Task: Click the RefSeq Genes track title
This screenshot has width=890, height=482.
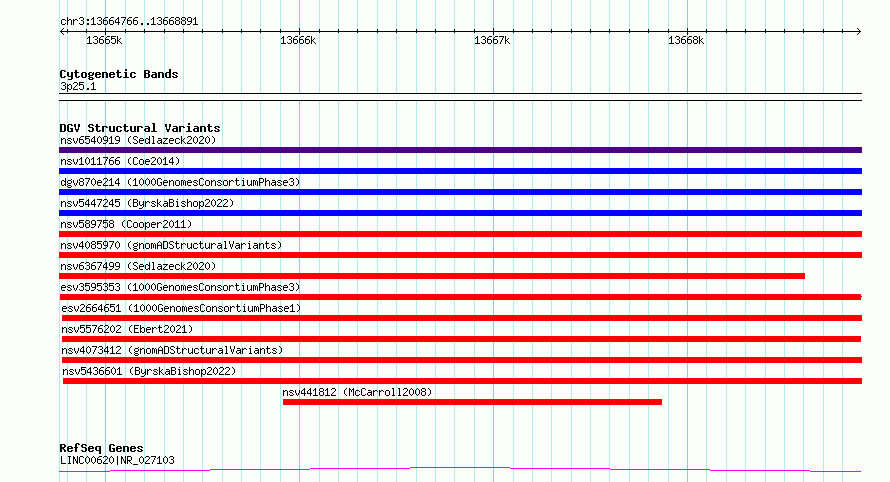Action: click(x=101, y=448)
